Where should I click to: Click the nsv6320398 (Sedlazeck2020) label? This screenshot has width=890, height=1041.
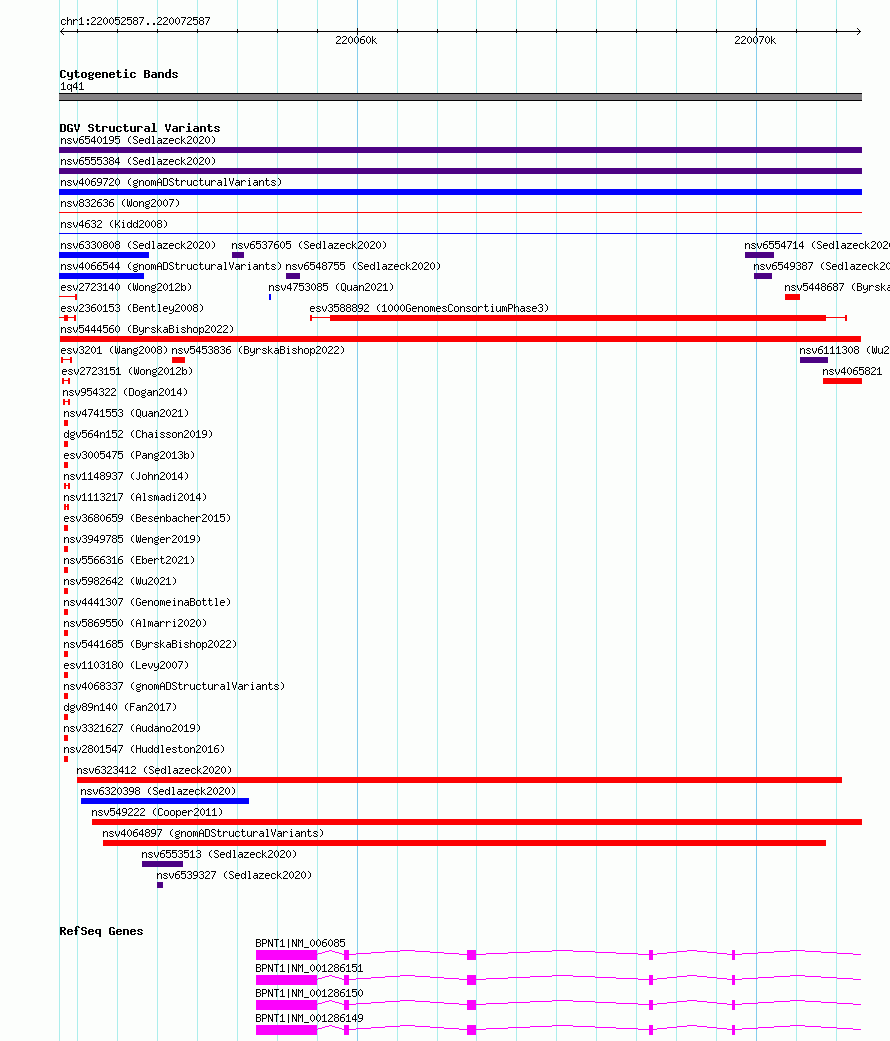159,792
